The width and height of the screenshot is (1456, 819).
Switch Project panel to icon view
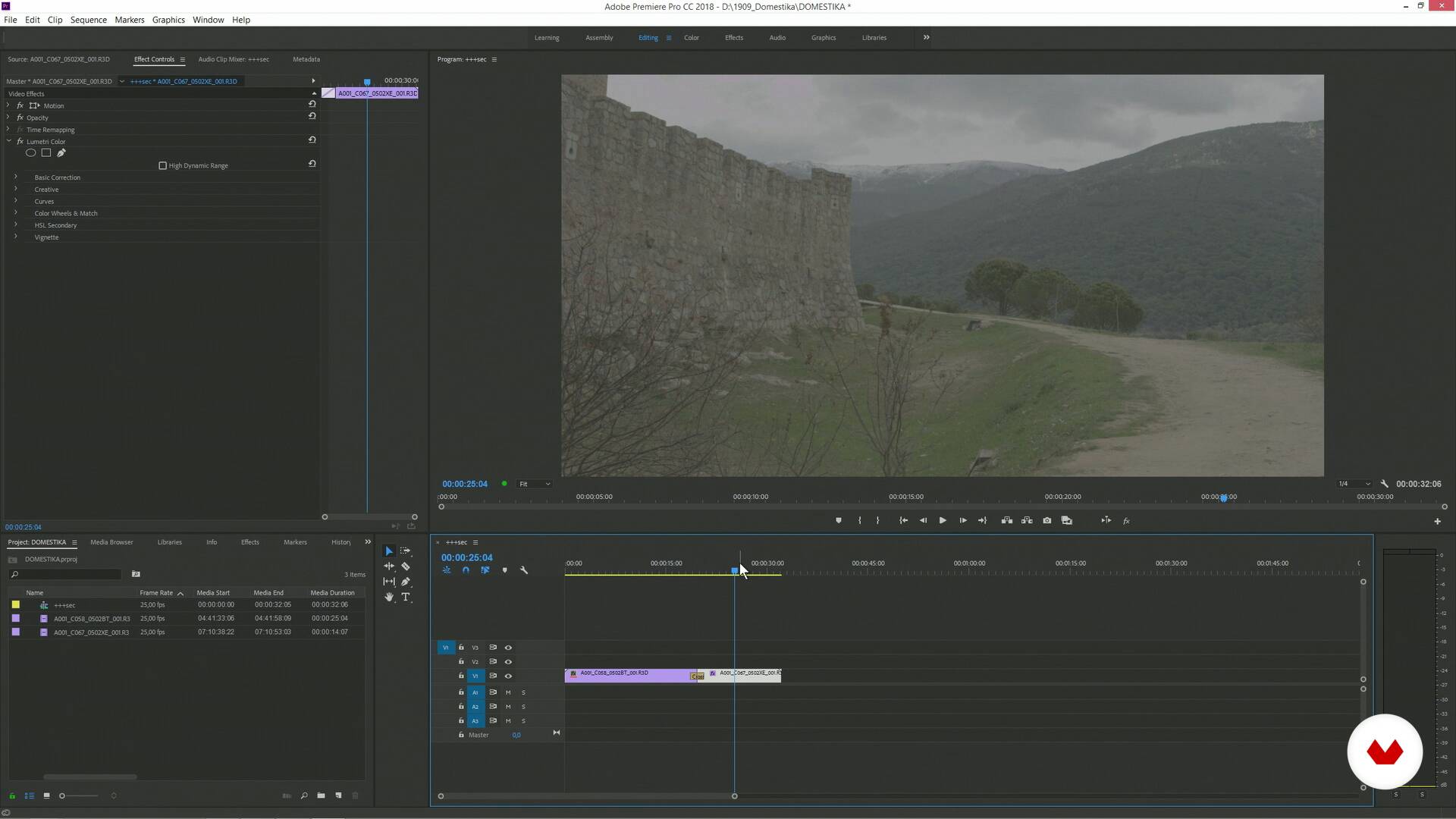click(x=46, y=795)
